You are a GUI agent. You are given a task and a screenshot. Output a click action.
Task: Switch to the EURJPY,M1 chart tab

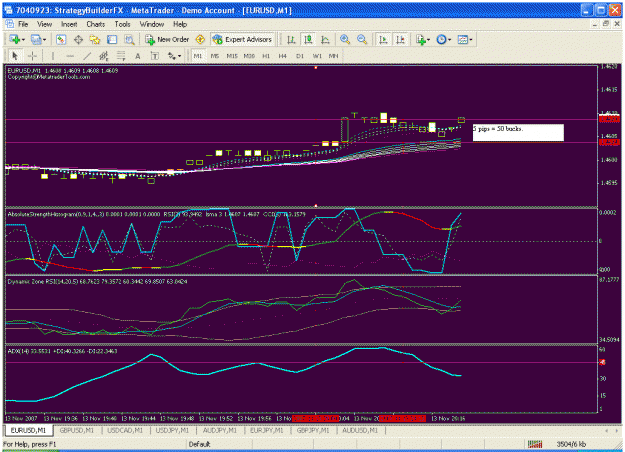click(x=266, y=430)
